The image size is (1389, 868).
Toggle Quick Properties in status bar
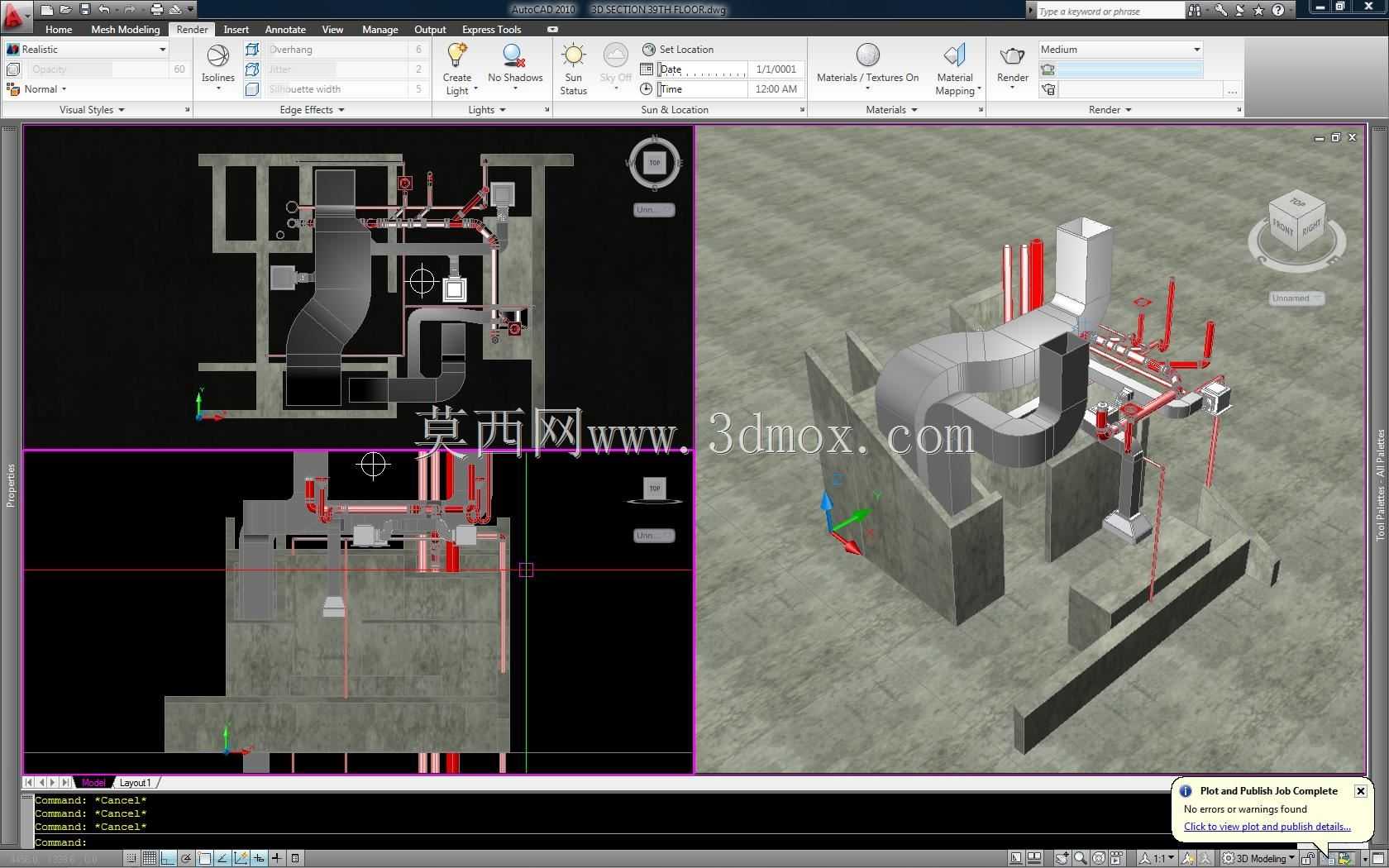(x=295, y=858)
